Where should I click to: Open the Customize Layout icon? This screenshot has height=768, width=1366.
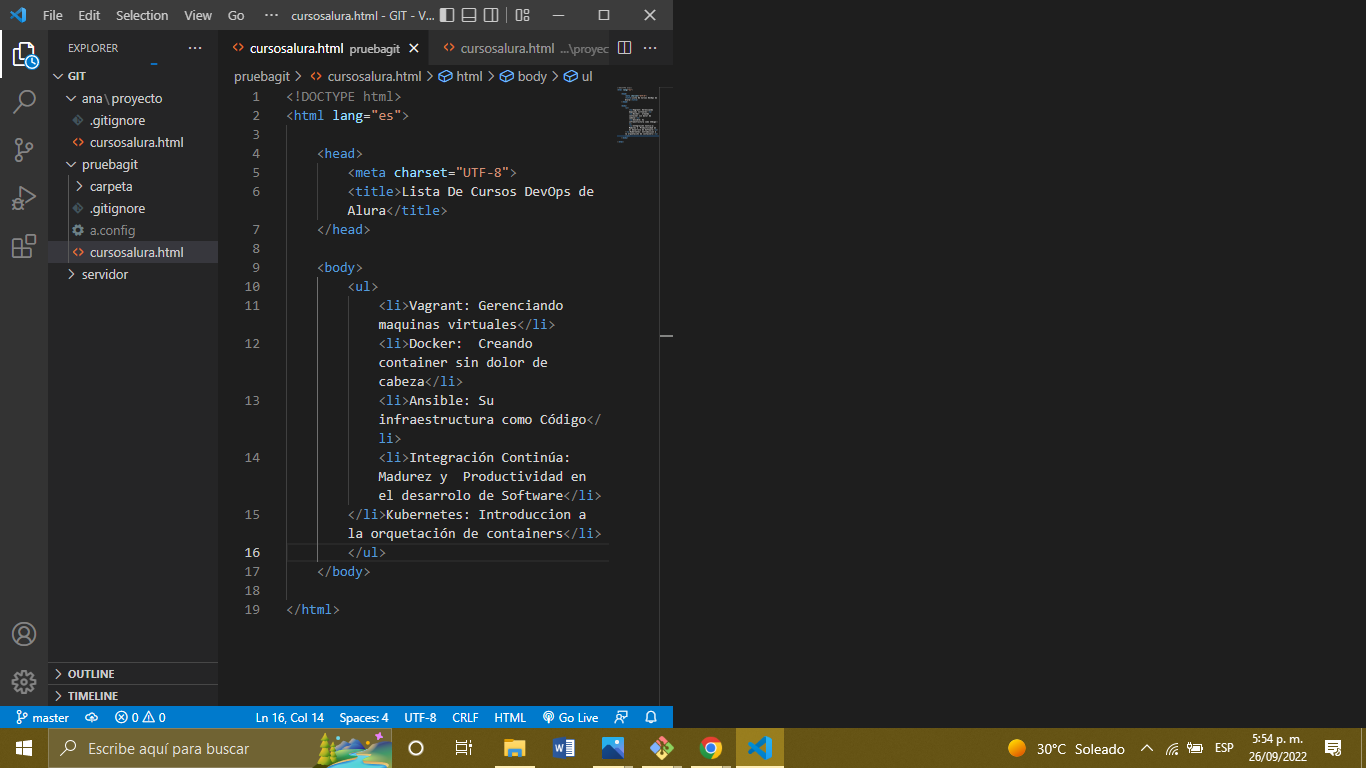(x=523, y=15)
